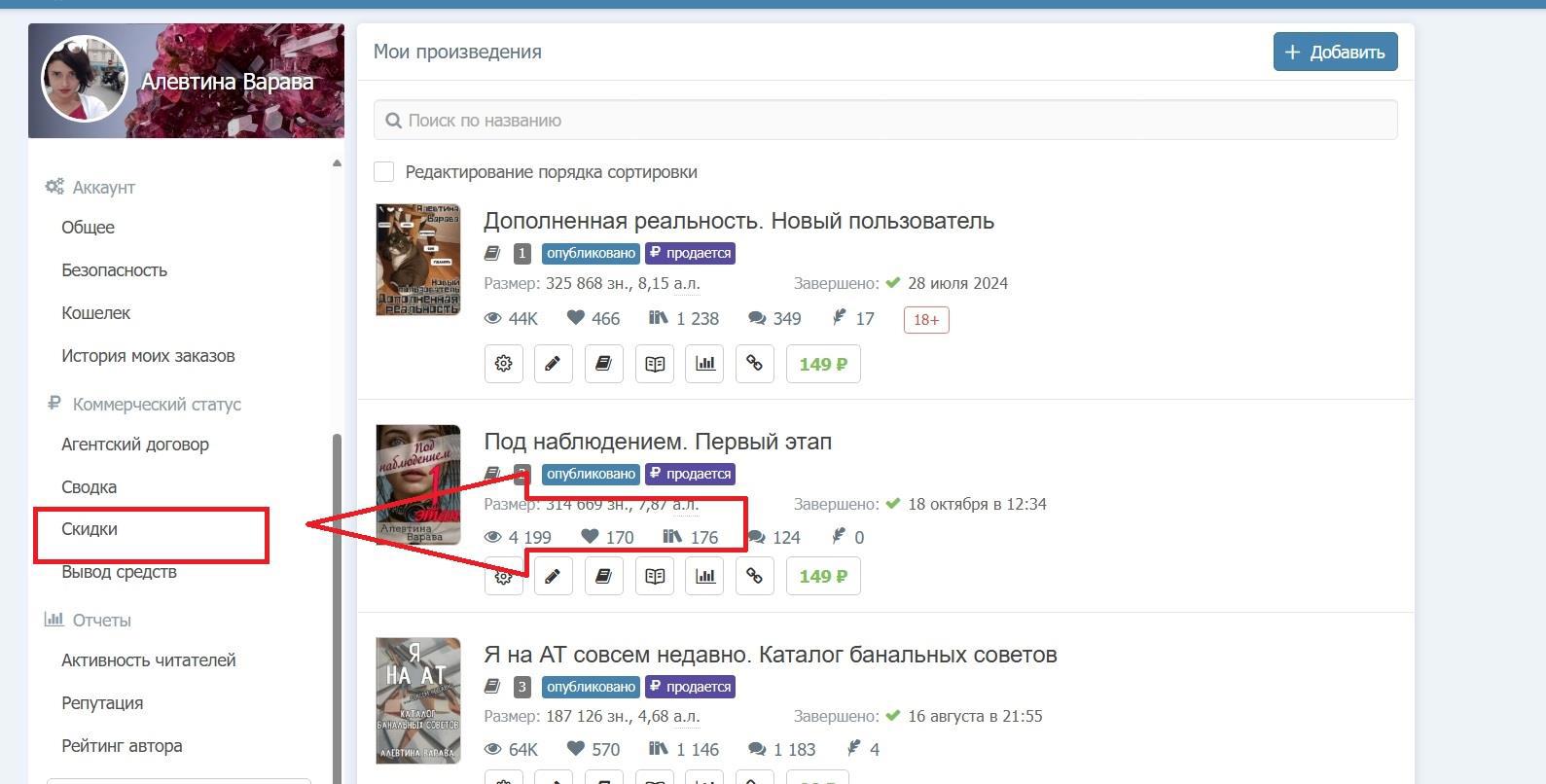Open reader icon for Дополненная реальность
Screen dimensions: 1546x784
655,364
